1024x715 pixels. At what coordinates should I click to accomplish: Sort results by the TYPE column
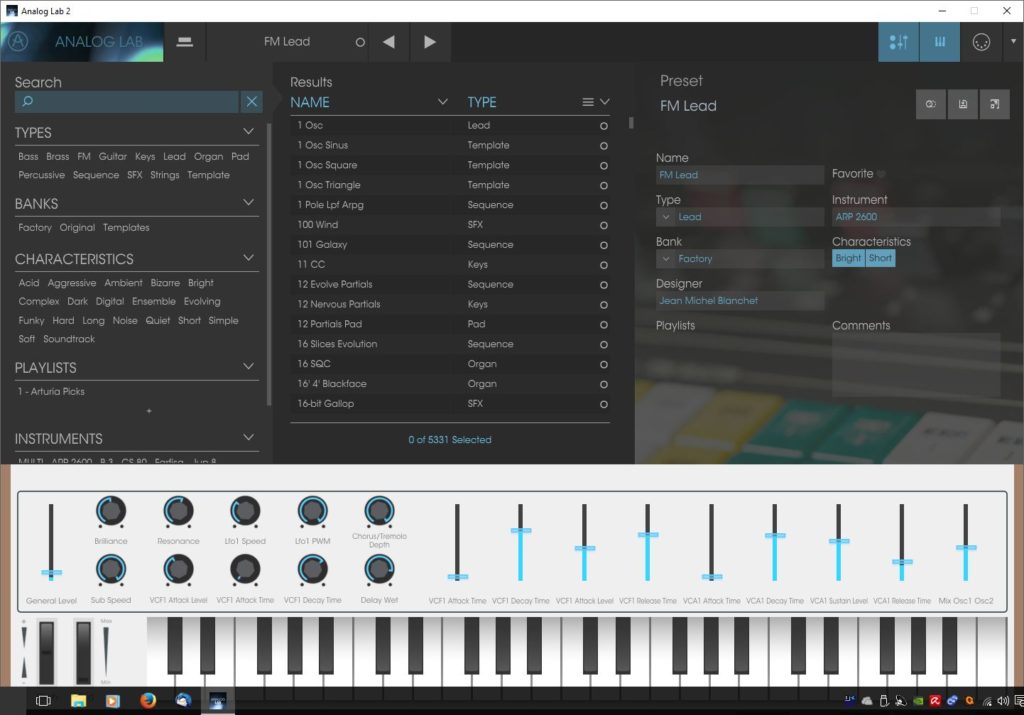click(482, 102)
